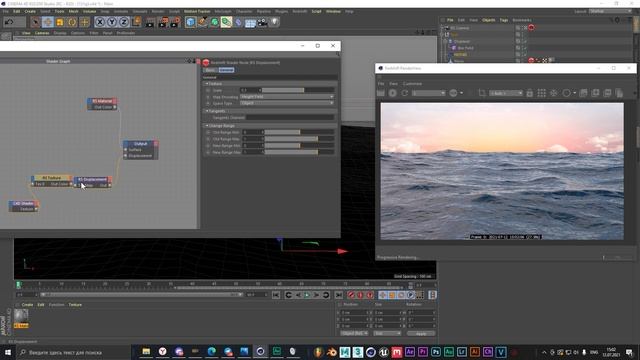Activate the Move tool
This screenshot has width=640, height=360.
[47, 22]
